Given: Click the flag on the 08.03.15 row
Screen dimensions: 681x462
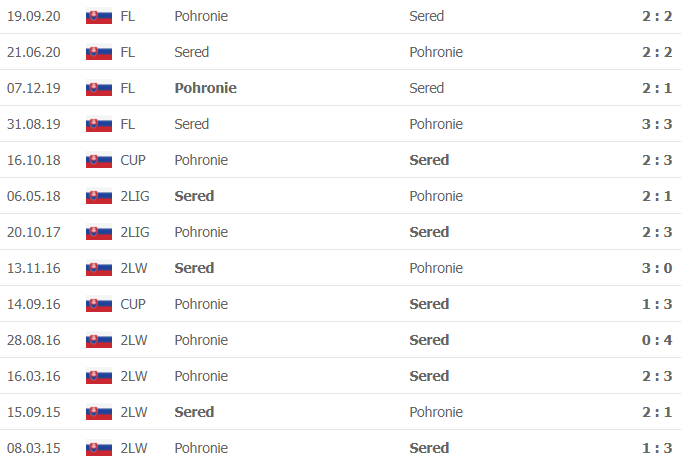Looking at the screenshot, I should (x=98, y=448).
